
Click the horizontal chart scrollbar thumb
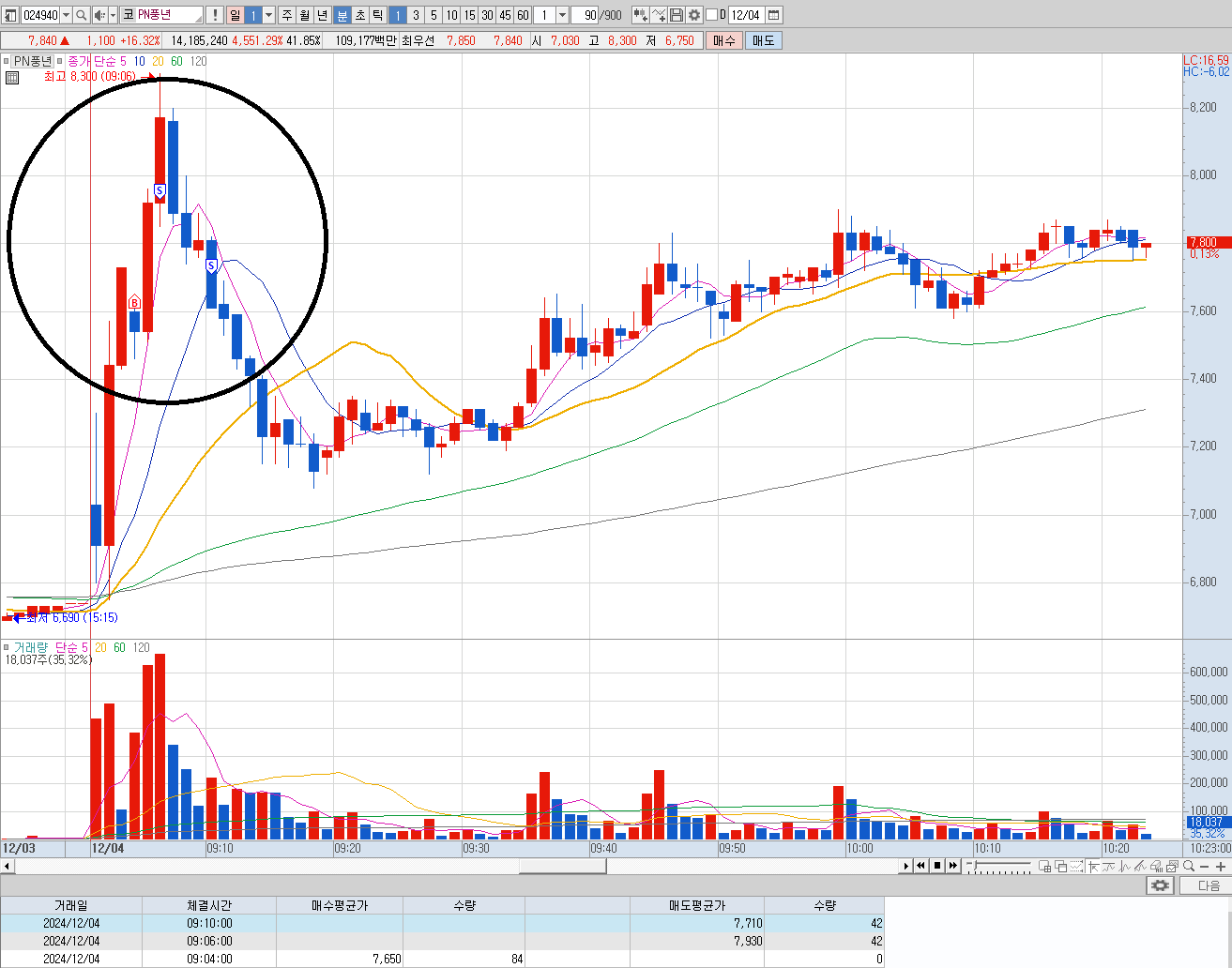tap(562, 866)
